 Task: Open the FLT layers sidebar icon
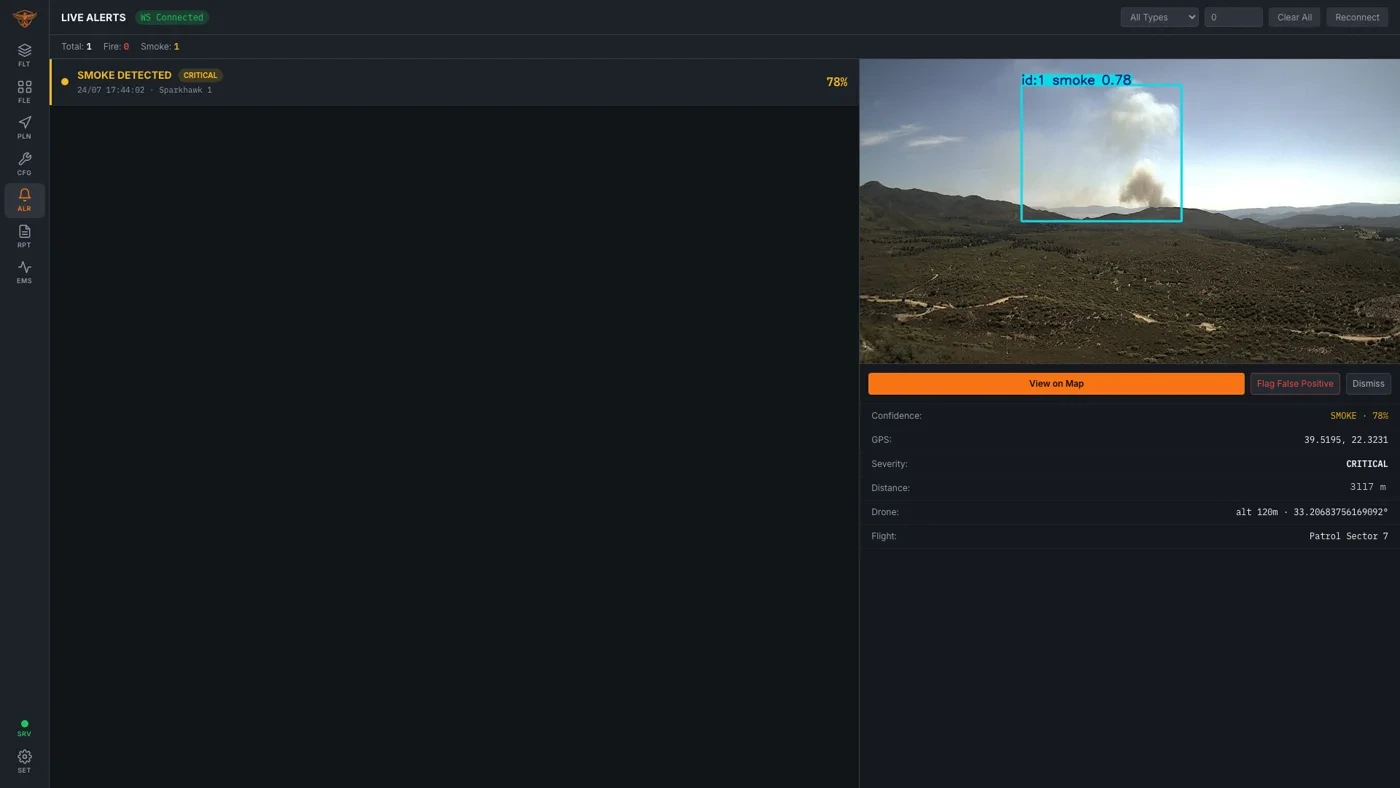click(24, 55)
